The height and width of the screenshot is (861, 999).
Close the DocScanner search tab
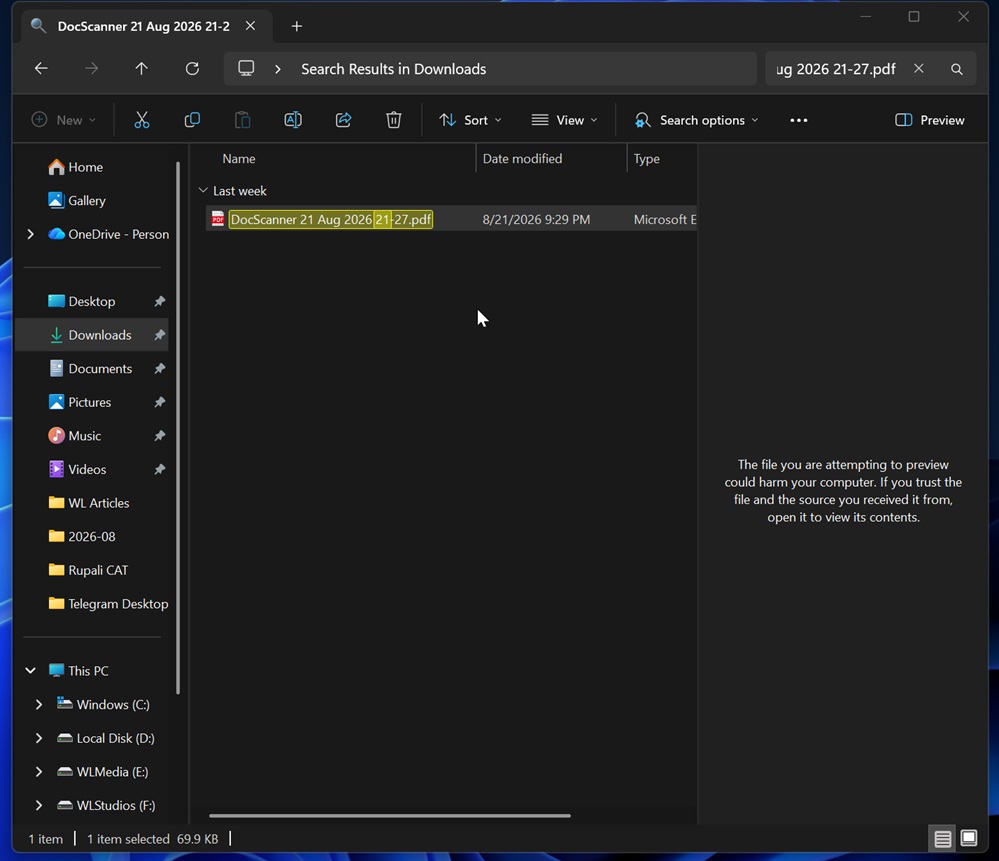(x=250, y=25)
